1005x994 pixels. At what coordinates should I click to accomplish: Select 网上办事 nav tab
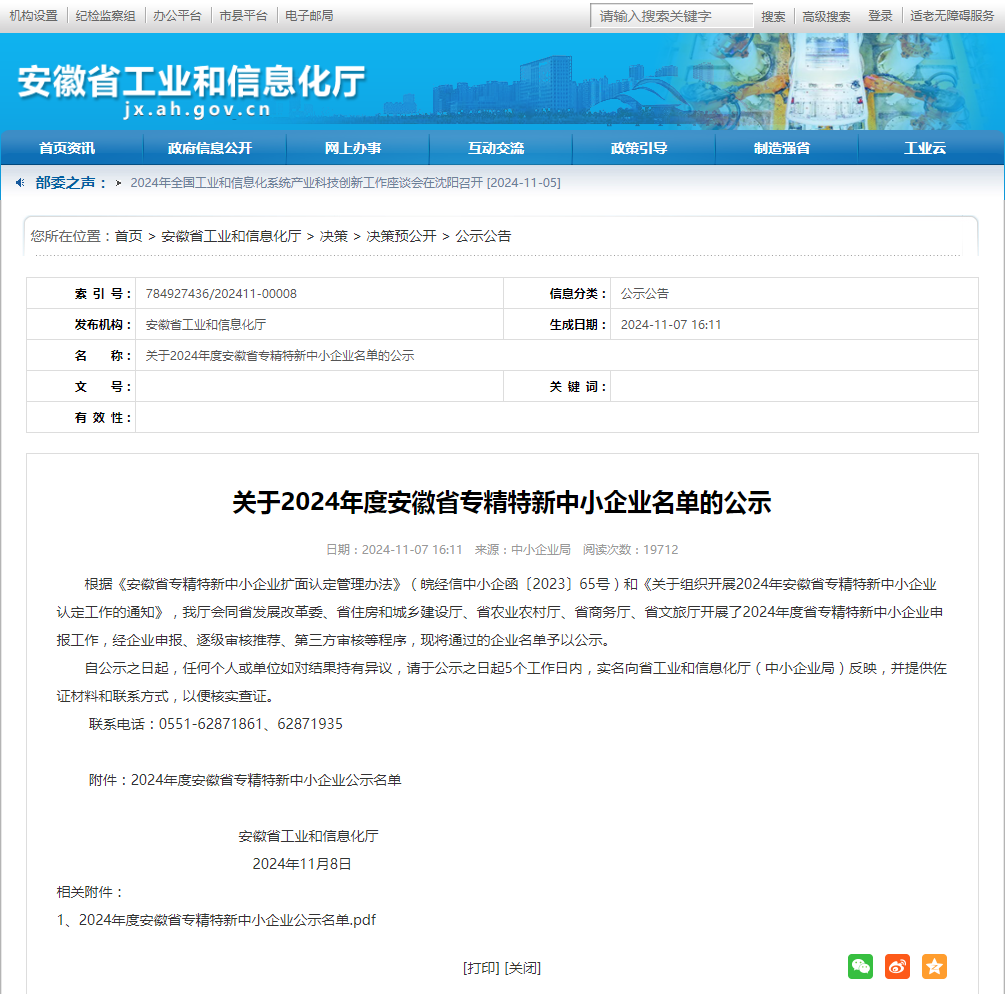(x=353, y=148)
